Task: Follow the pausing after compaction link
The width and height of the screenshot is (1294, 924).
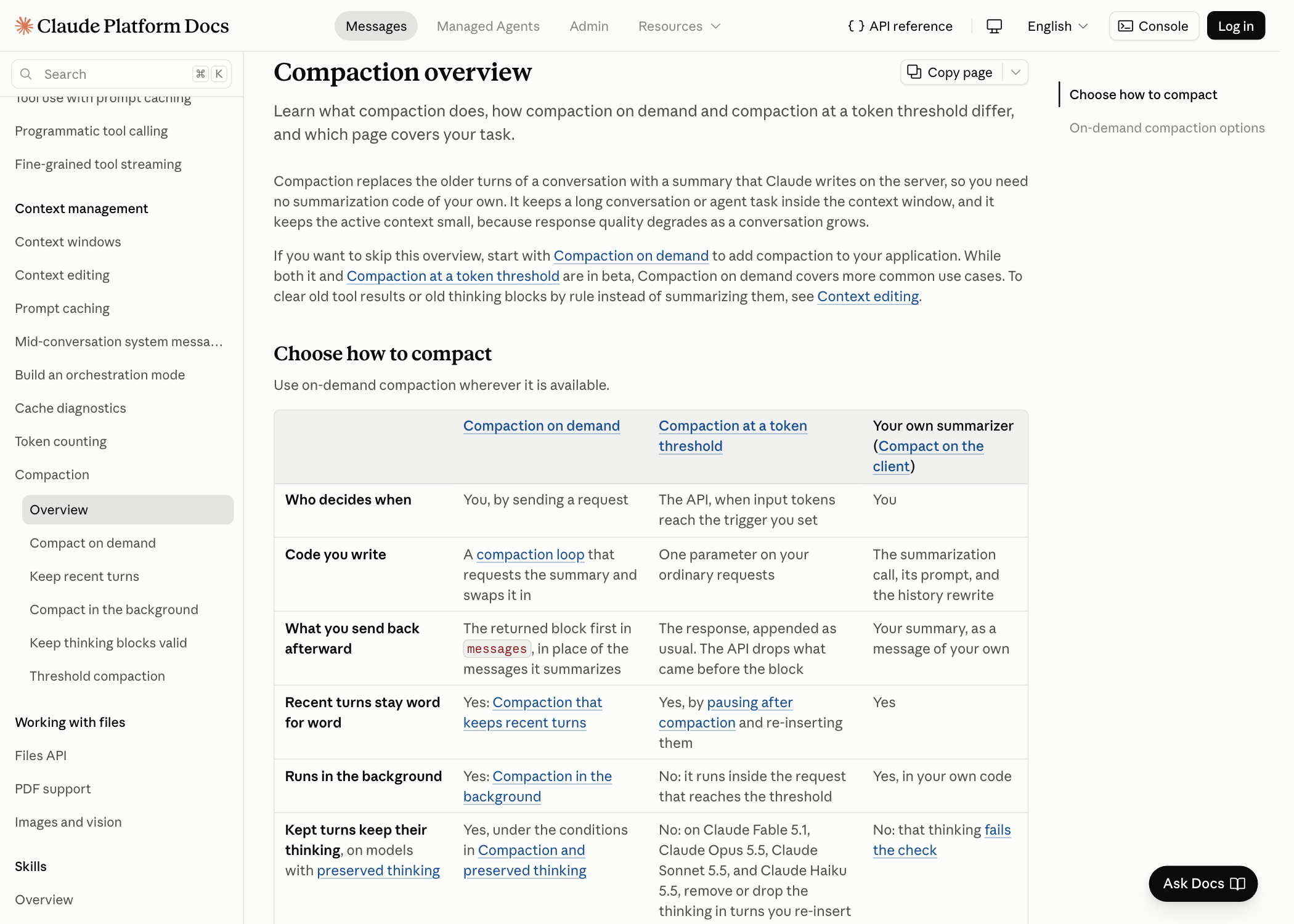Action: (x=725, y=712)
